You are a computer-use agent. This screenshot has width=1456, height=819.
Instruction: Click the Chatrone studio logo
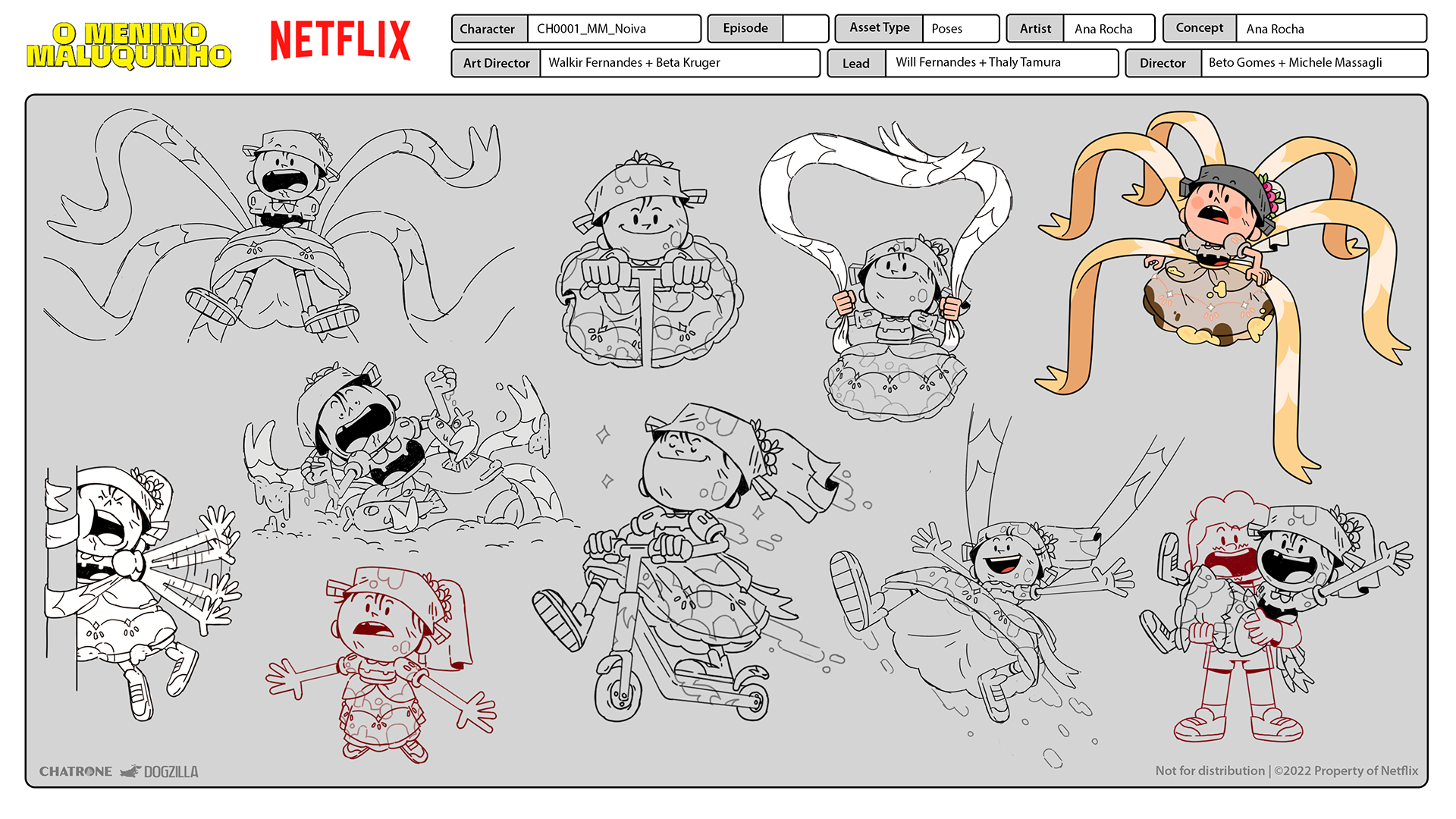pos(77,771)
